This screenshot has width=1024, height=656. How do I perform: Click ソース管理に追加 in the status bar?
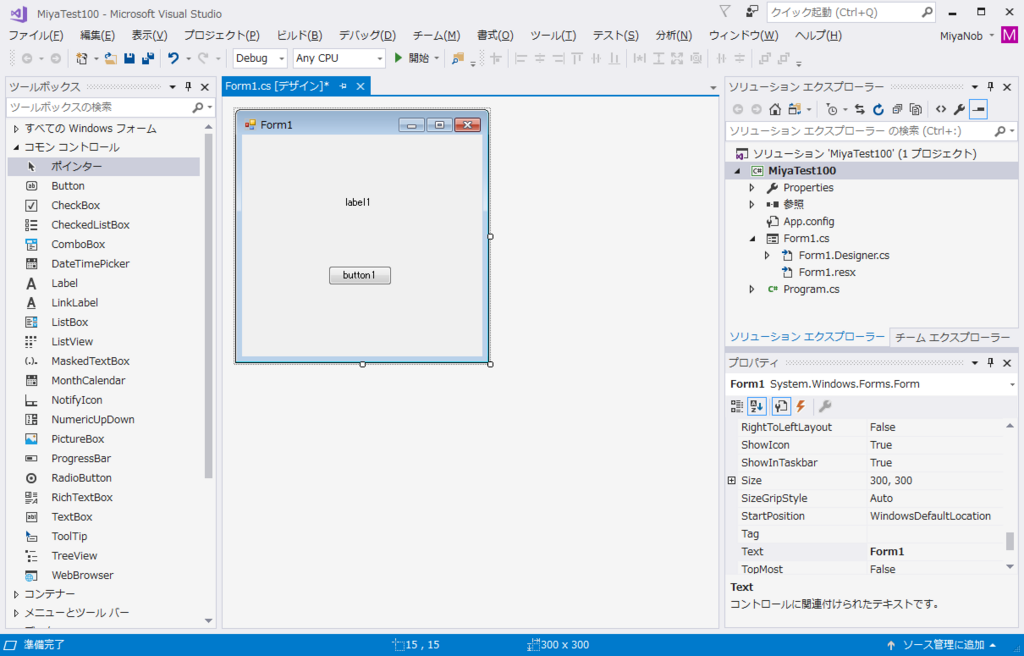coord(942,645)
